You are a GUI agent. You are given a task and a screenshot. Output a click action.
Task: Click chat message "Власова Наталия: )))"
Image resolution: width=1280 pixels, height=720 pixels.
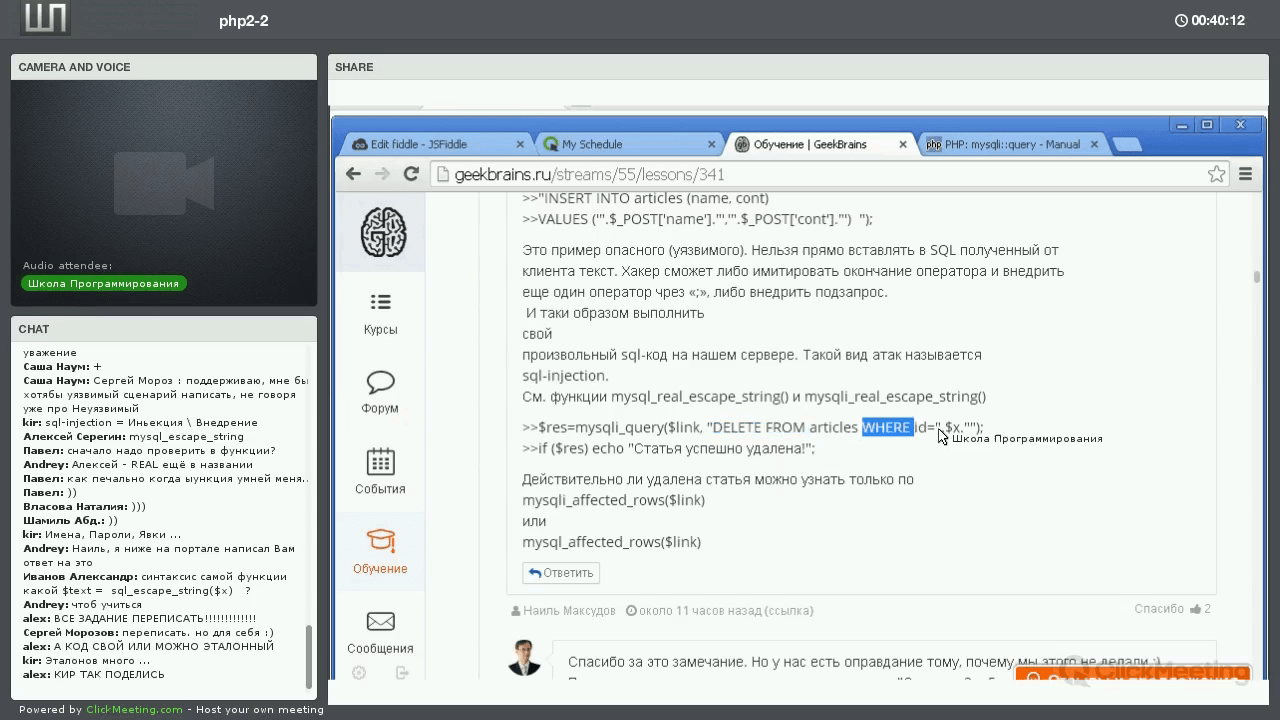pos(84,507)
